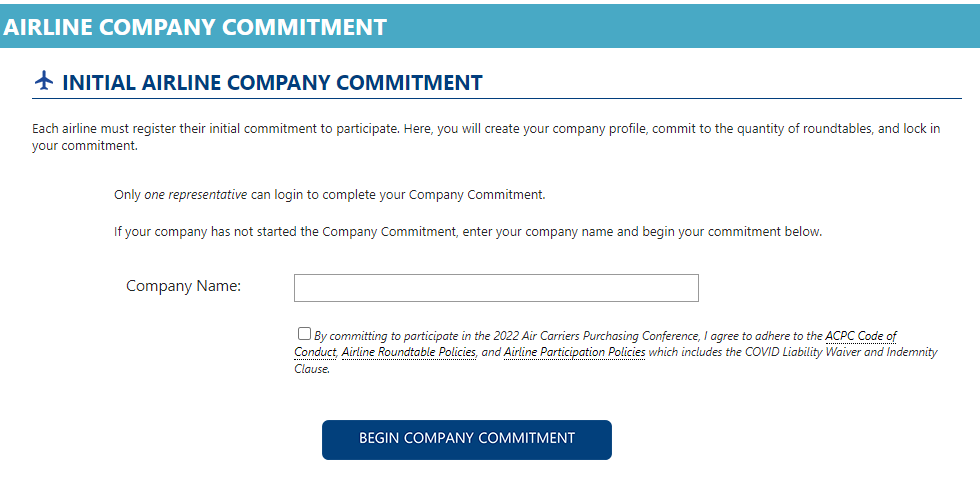Viewport: 980px width, 478px height.
Task: Click the 'By committing to participate' phrase
Action: 379,336
